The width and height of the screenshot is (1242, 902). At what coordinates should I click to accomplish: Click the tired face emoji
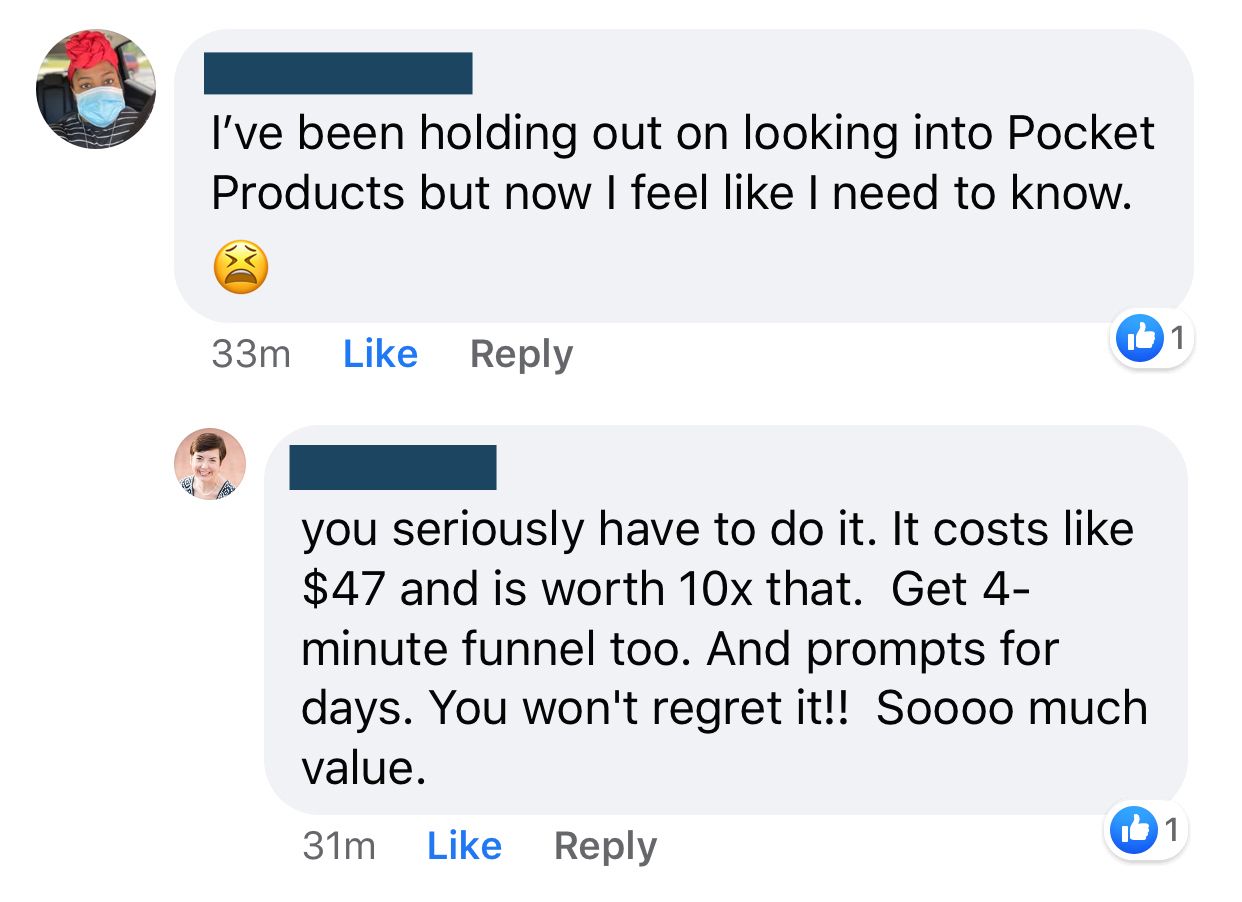coord(241,268)
